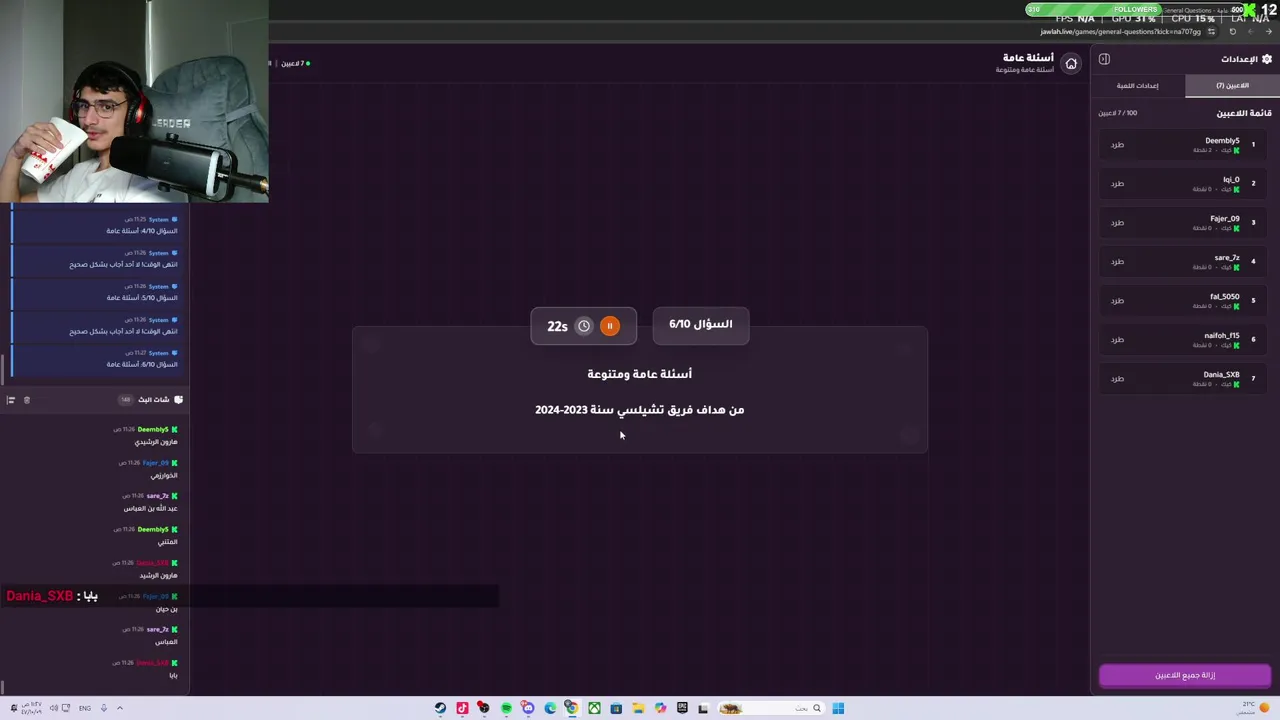Click the stream chat icon next to شات البث
Viewport: 1280px width, 720px height.
(x=178, y=400)
